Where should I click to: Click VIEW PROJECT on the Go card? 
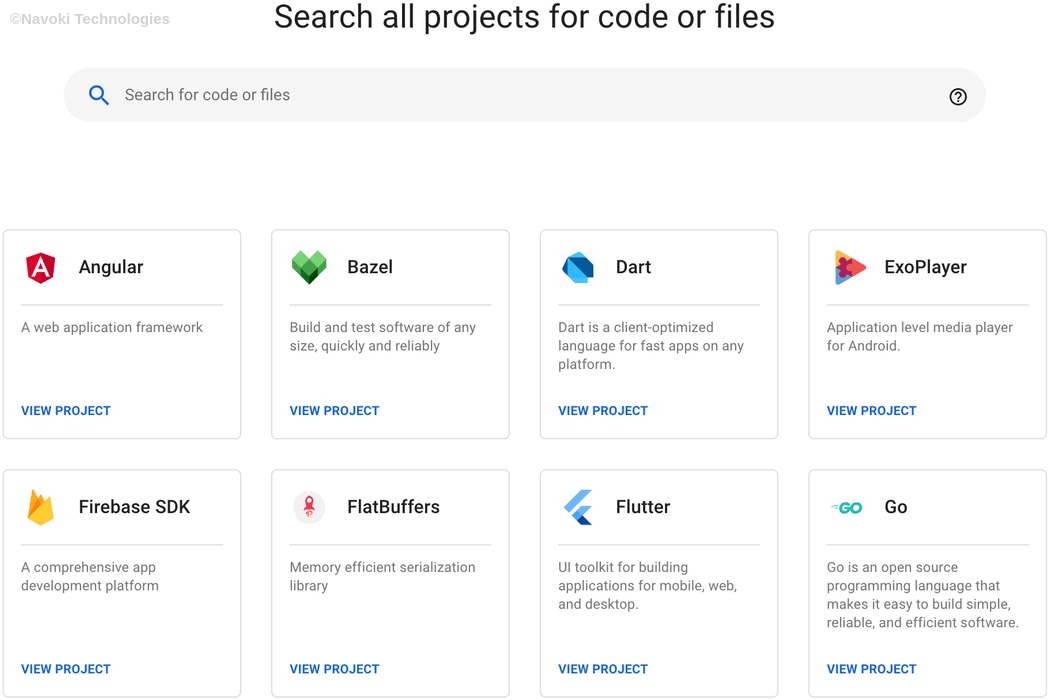[871, 668]
